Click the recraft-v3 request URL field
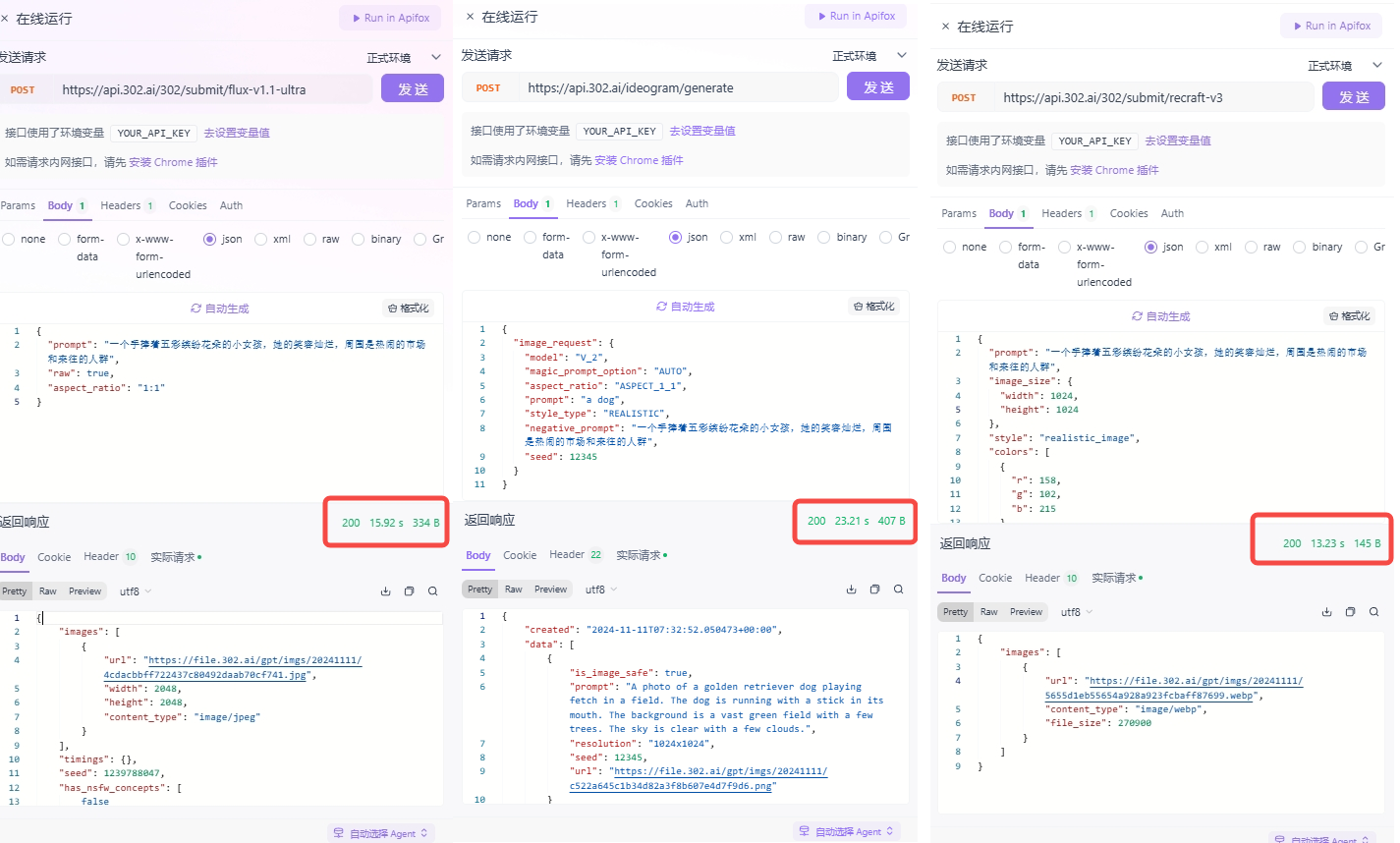Screen dimensions: 1400x843 click(1153, 97)
